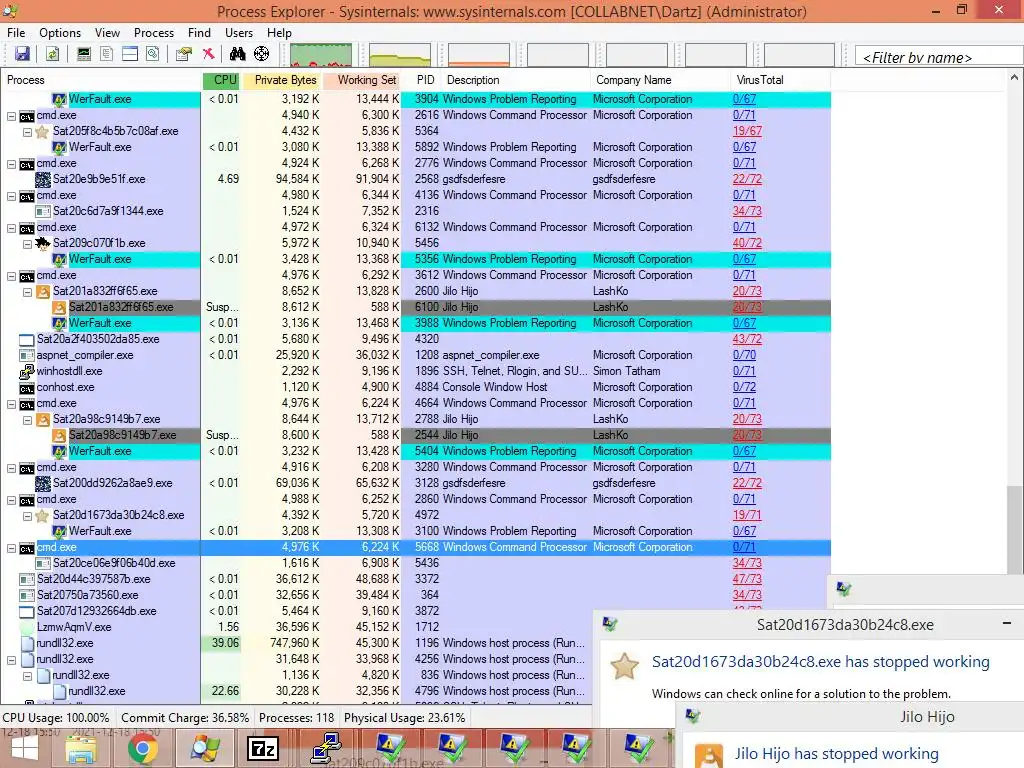
Task: Click the Windows Start button
Action: pos(25,749)
